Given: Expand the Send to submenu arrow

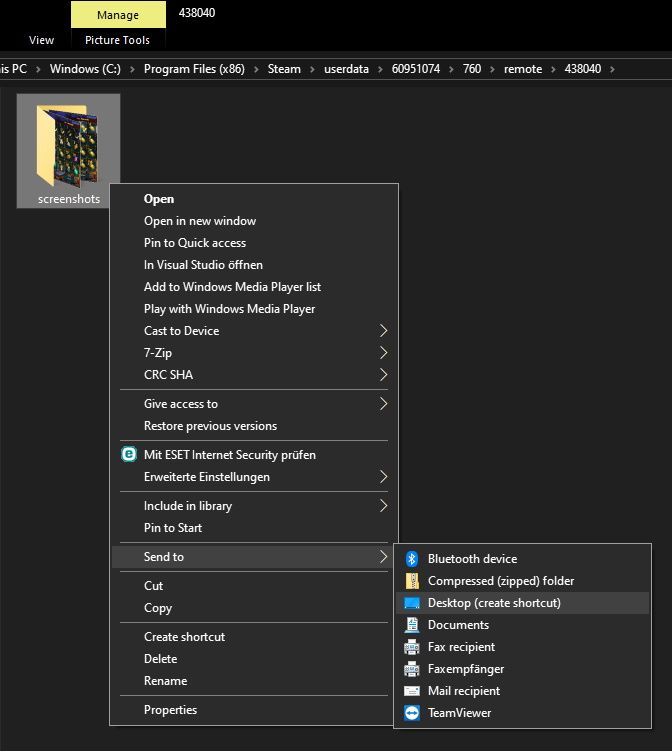Looking at the screenshot, I should click(383, 557).
